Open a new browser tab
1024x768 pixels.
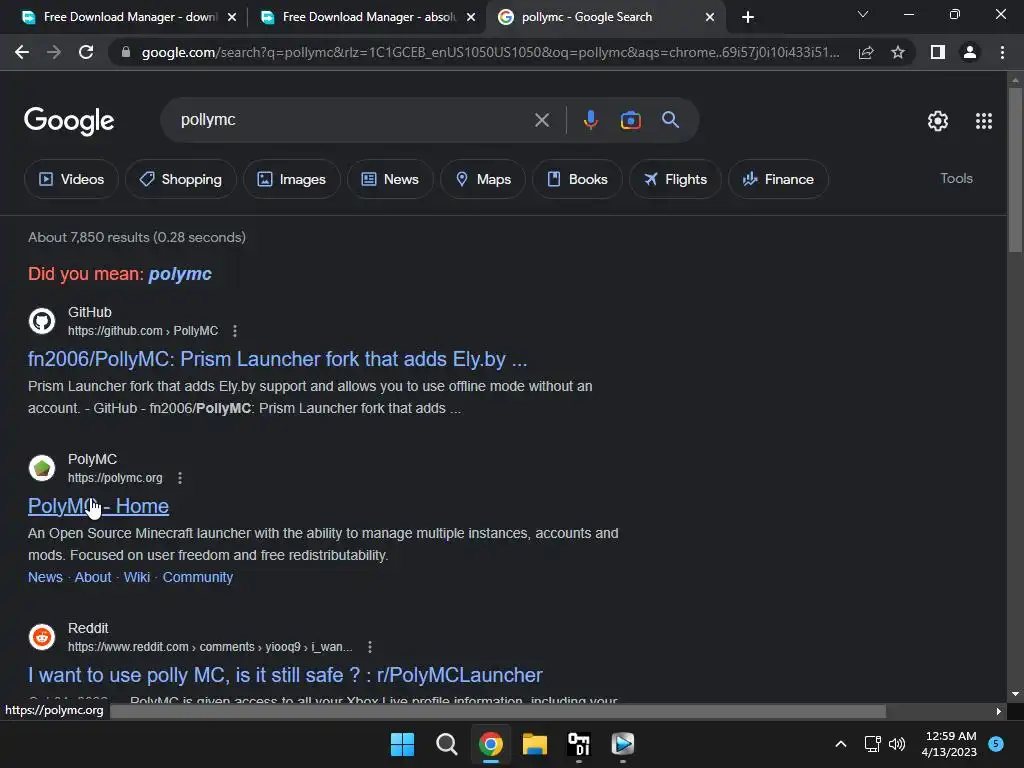[748, 17]
